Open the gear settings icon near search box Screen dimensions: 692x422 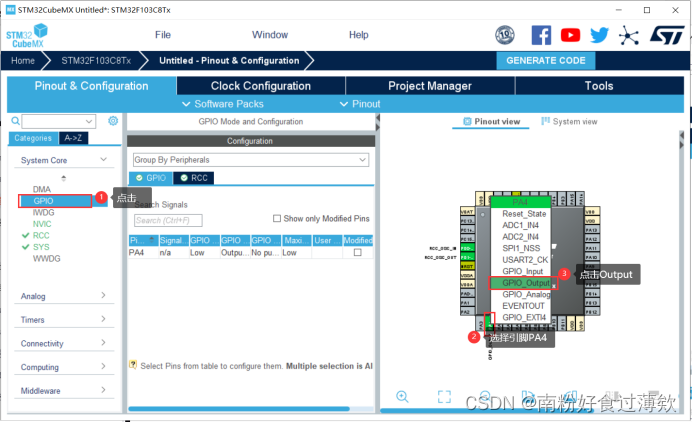[x=113, y=121]
